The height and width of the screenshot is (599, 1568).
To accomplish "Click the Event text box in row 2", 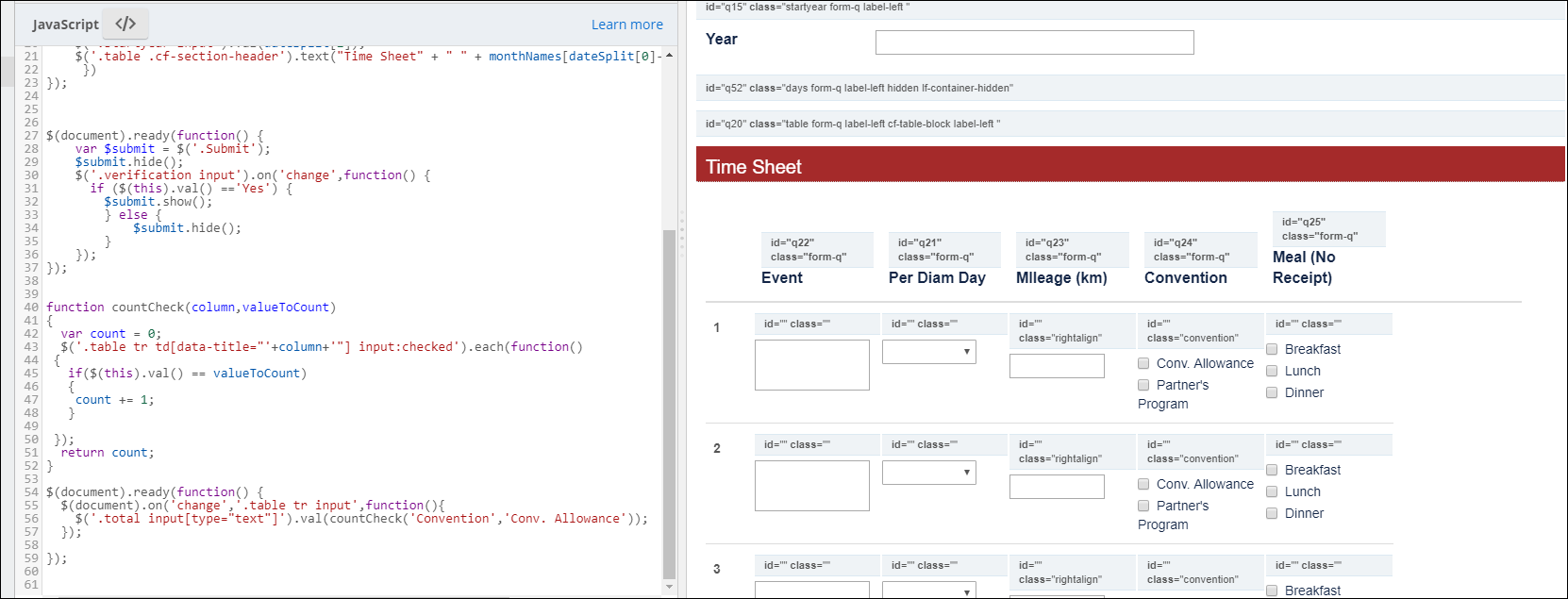I will [812, 486].
